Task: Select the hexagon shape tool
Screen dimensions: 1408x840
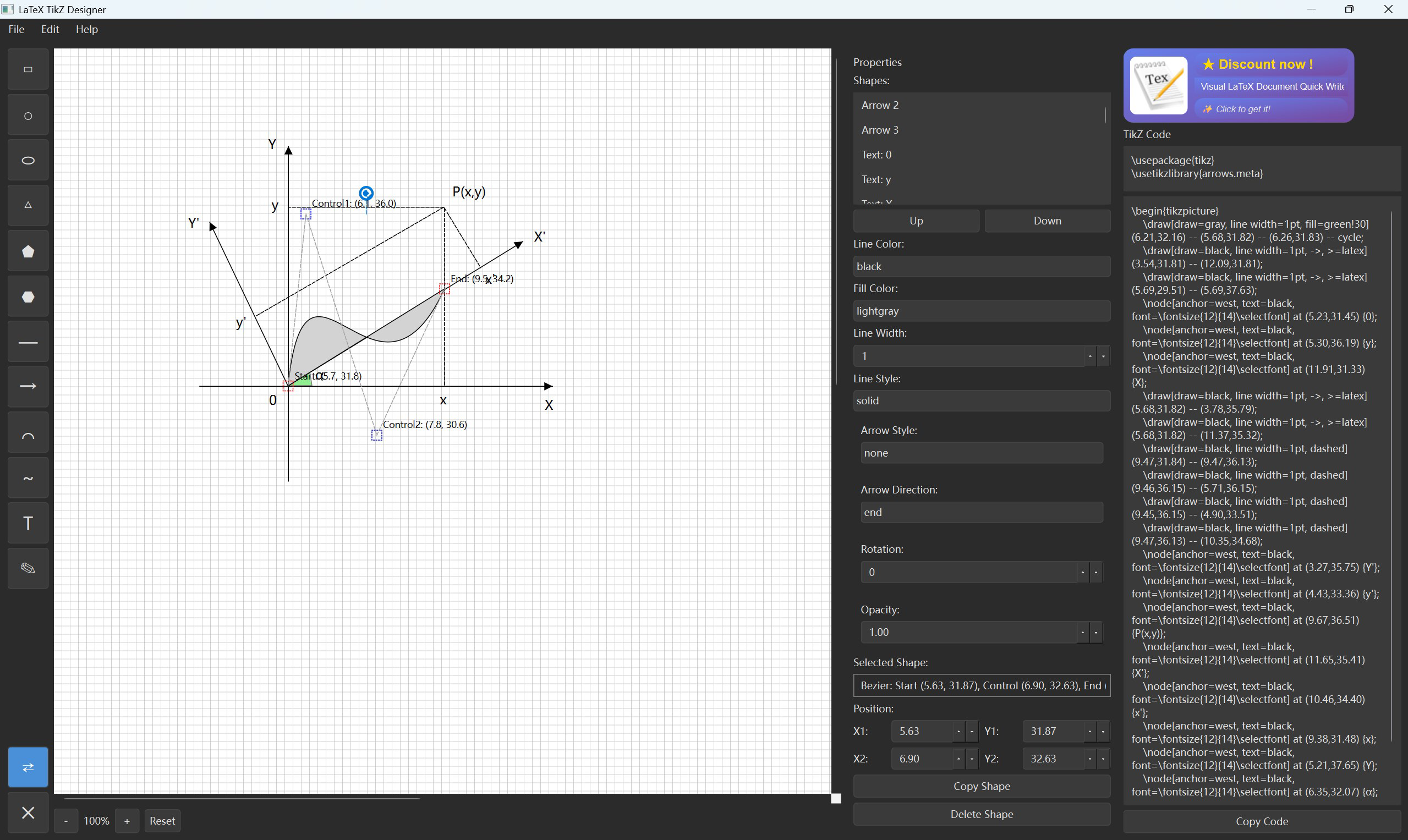Action: pos(28,297)
